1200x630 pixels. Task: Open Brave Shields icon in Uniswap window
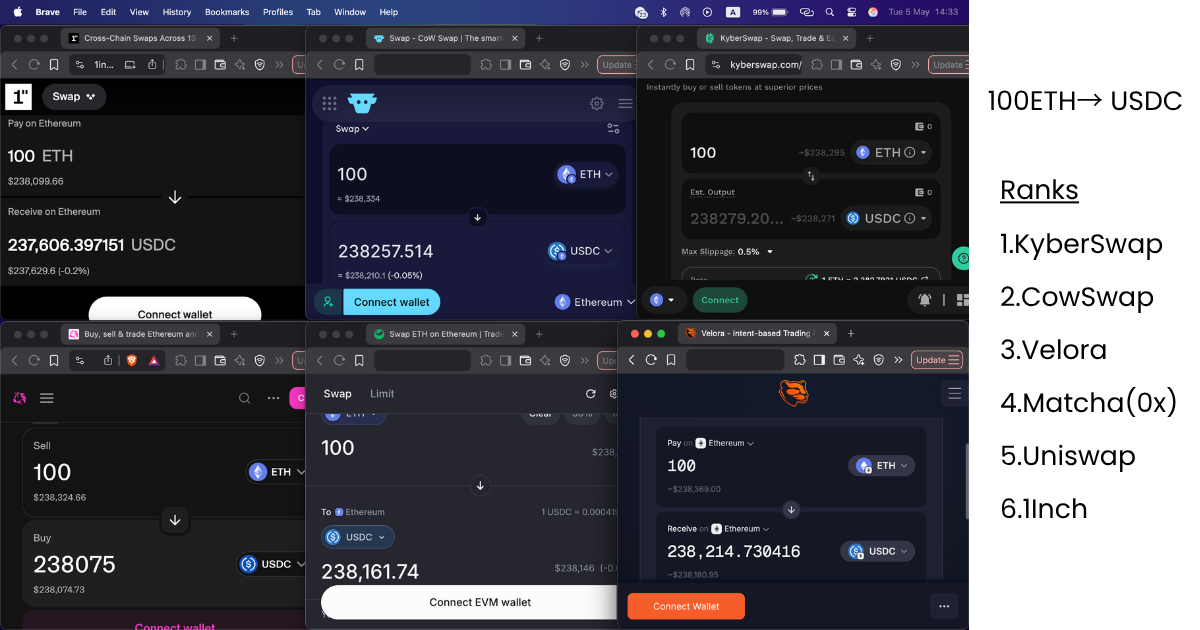coord(131,360)
